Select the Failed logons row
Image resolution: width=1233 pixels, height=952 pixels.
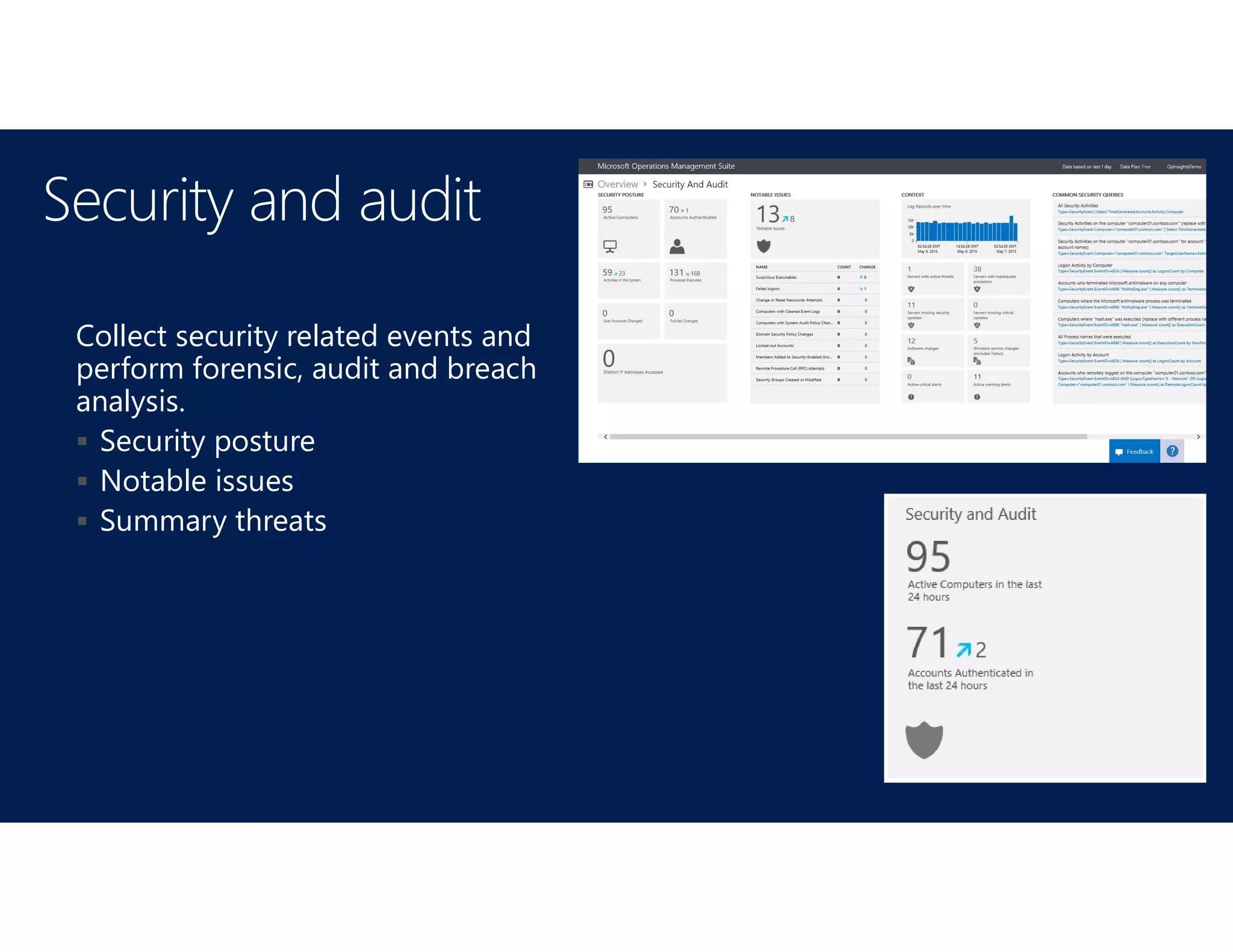[x=815, y=289]
